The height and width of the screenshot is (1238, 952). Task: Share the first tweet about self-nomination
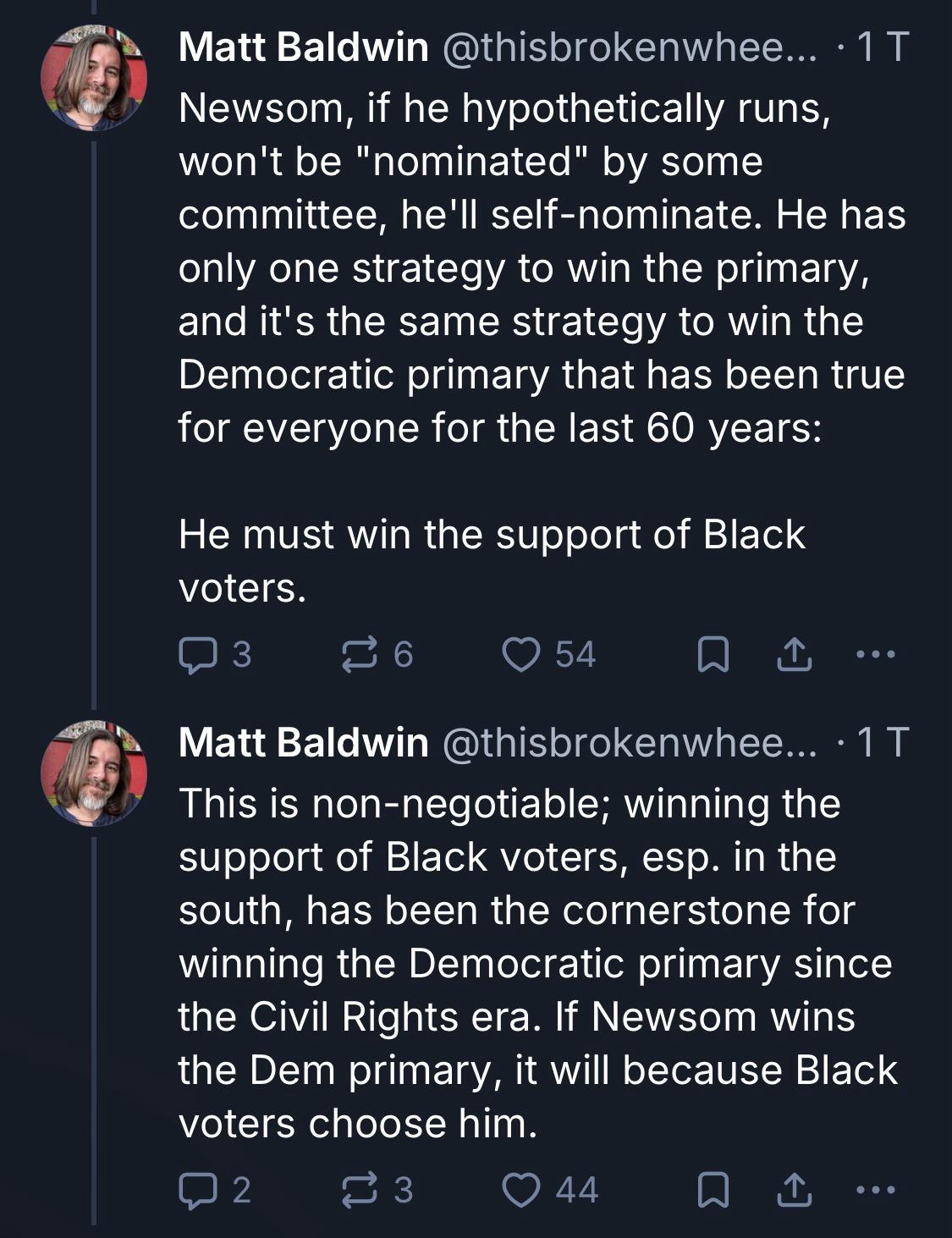click(793, 655)
